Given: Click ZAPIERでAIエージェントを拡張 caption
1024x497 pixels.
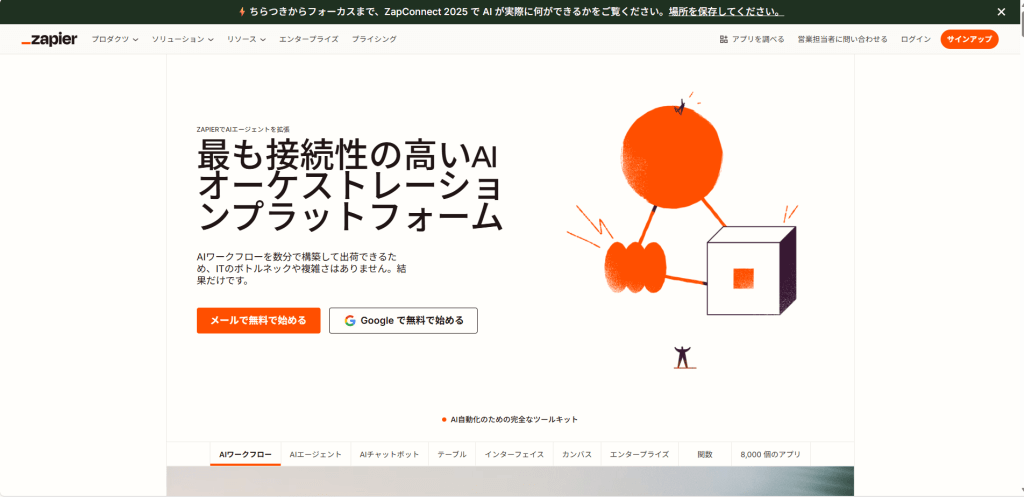Looking at the screenshot, I should pos(243,129).
